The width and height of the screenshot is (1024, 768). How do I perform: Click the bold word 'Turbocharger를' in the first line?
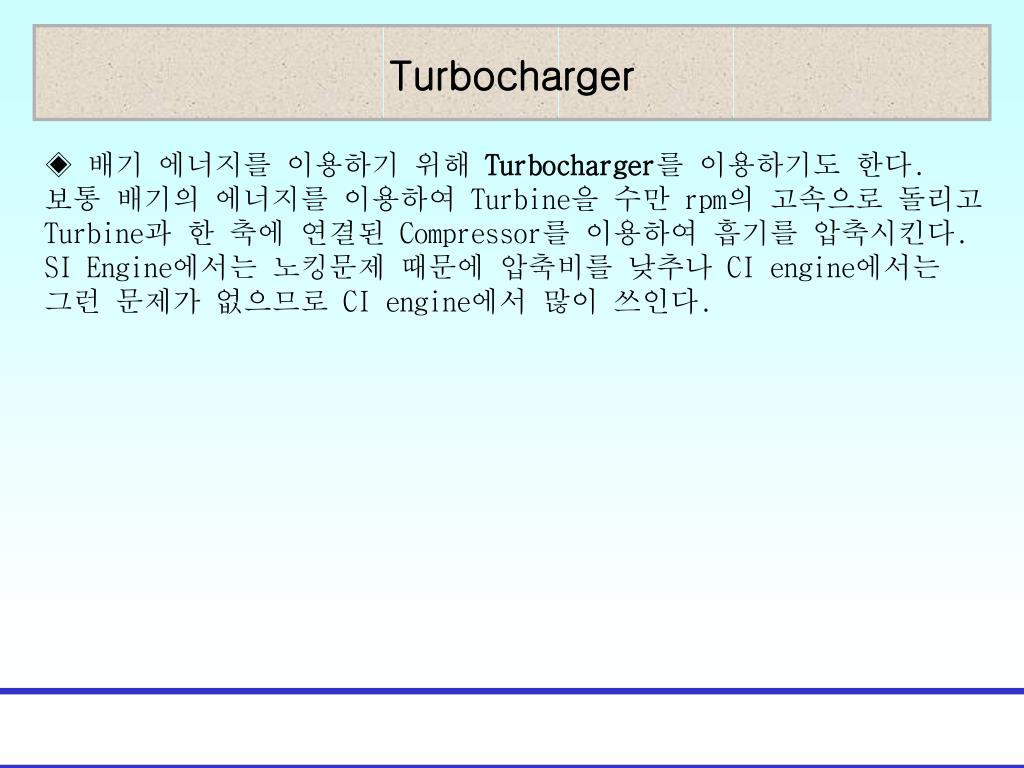click(583, 165)
